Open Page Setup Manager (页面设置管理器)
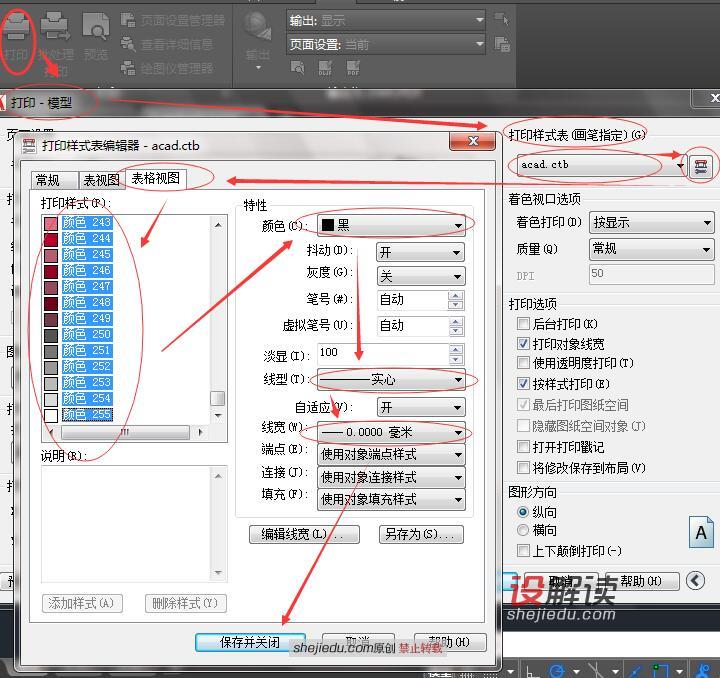The width and height of the screenshot is (720, 678). (x=173, y=20)
